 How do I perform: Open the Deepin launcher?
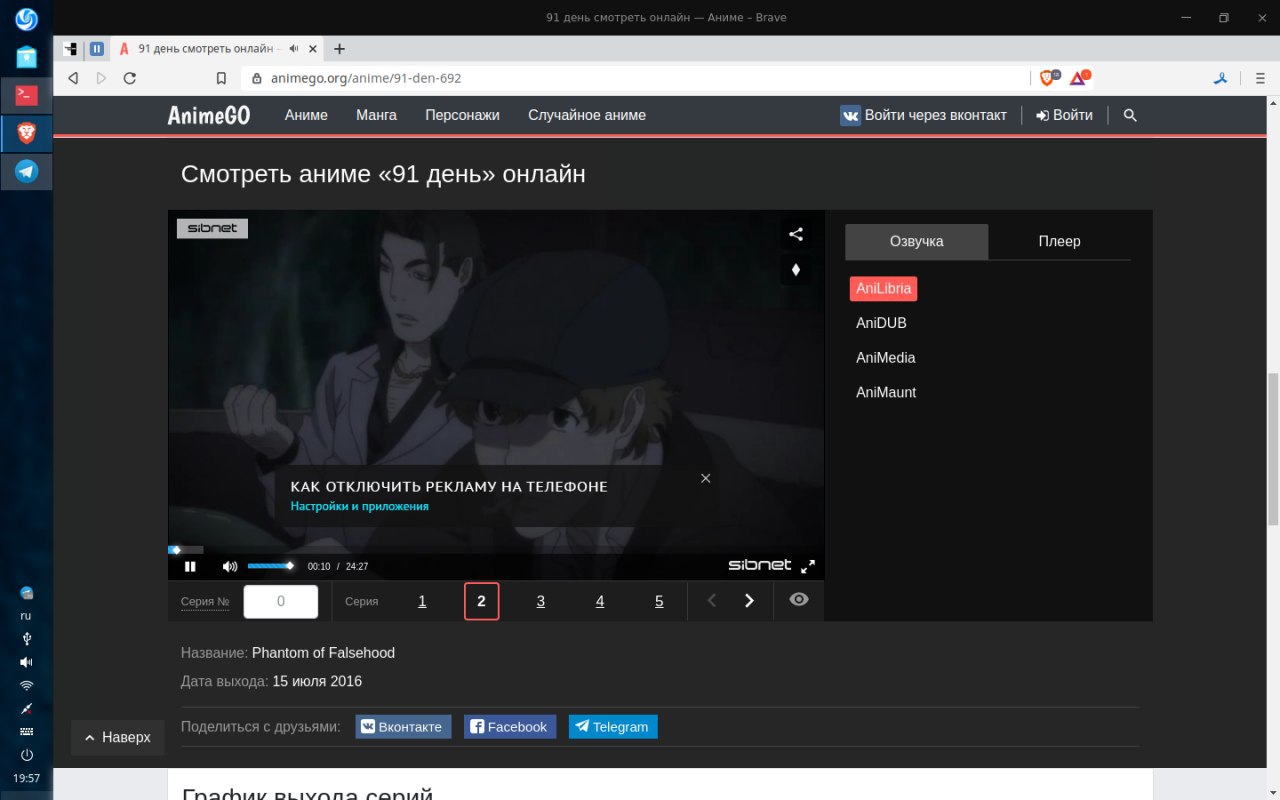(x=26, y=18)
